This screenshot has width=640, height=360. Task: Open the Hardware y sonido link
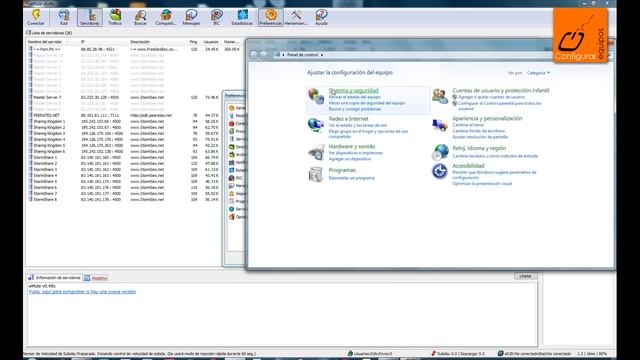352,146
